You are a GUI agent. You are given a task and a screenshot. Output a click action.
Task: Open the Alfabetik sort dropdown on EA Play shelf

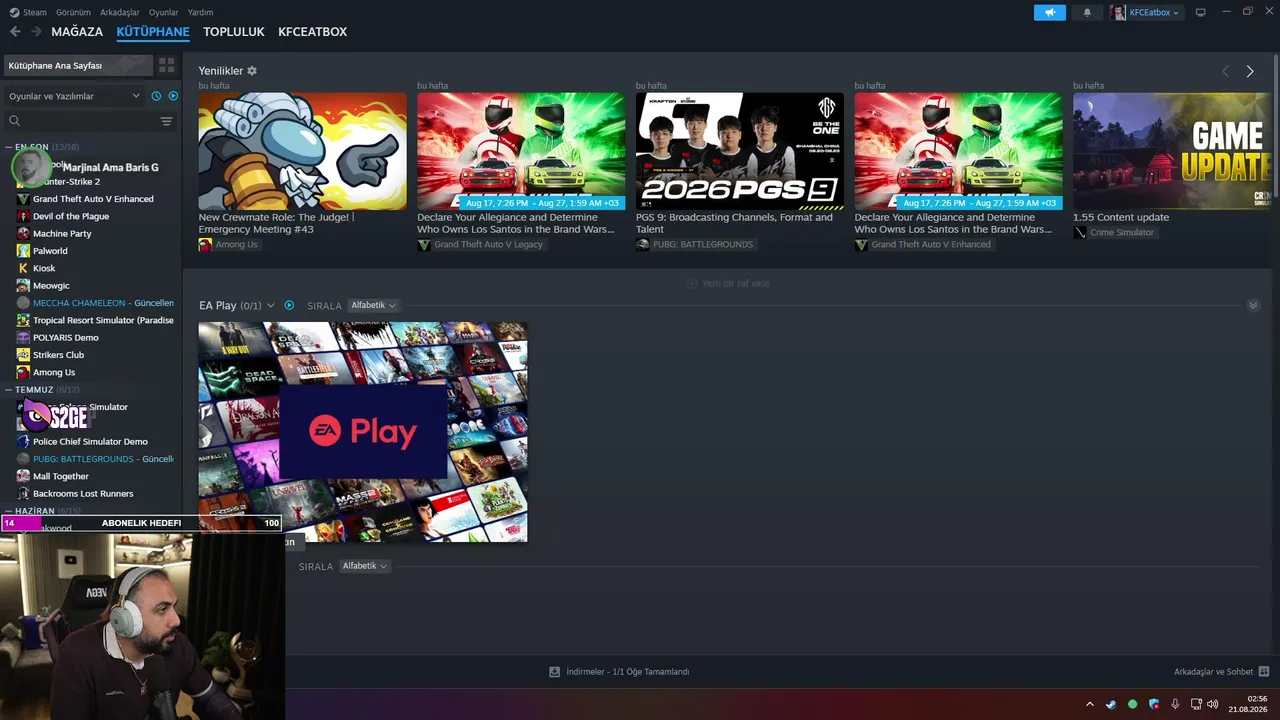(373, 305)
